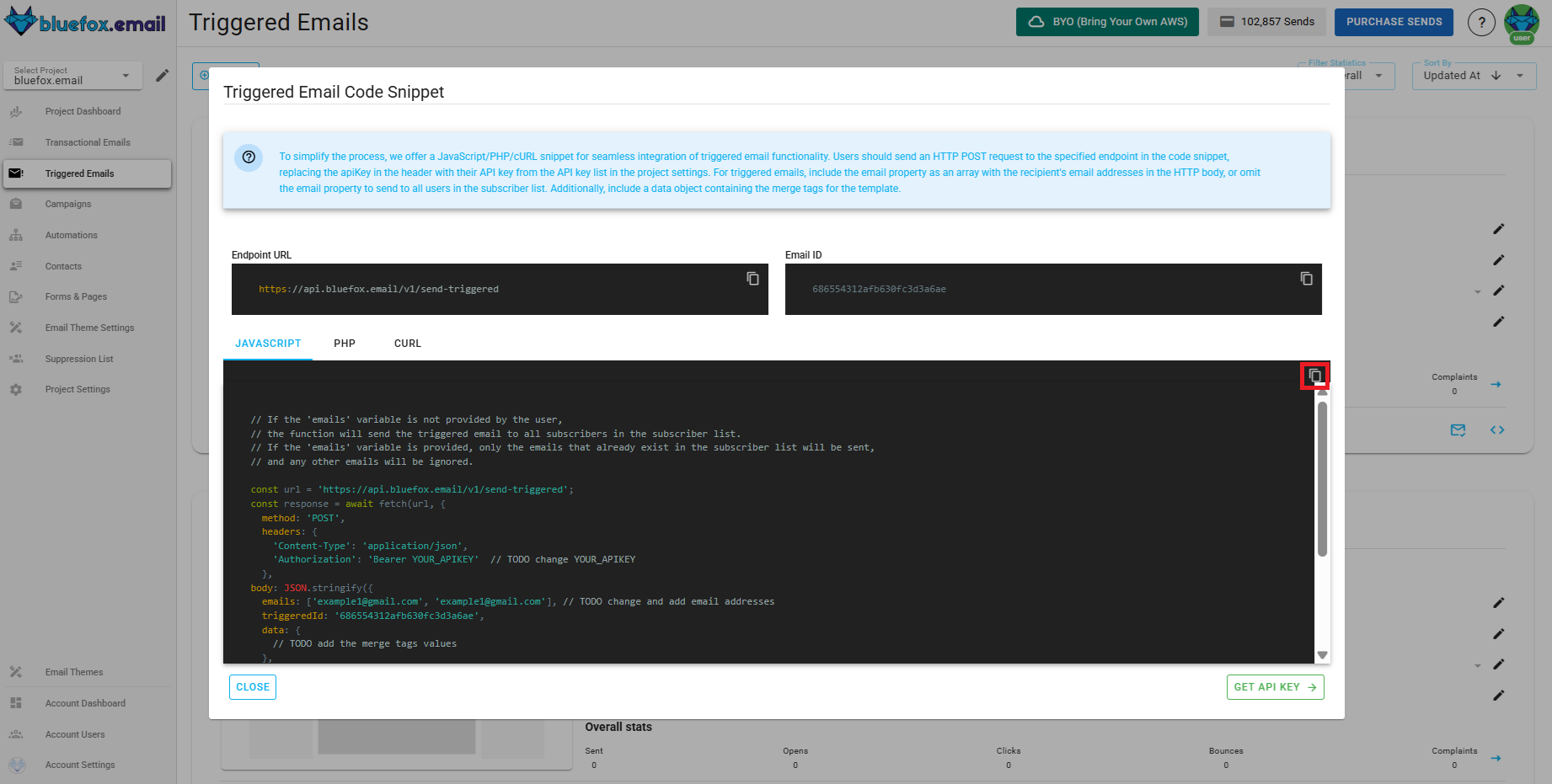
Task: Click GET API KEY button
Action: click(1275, 686)
